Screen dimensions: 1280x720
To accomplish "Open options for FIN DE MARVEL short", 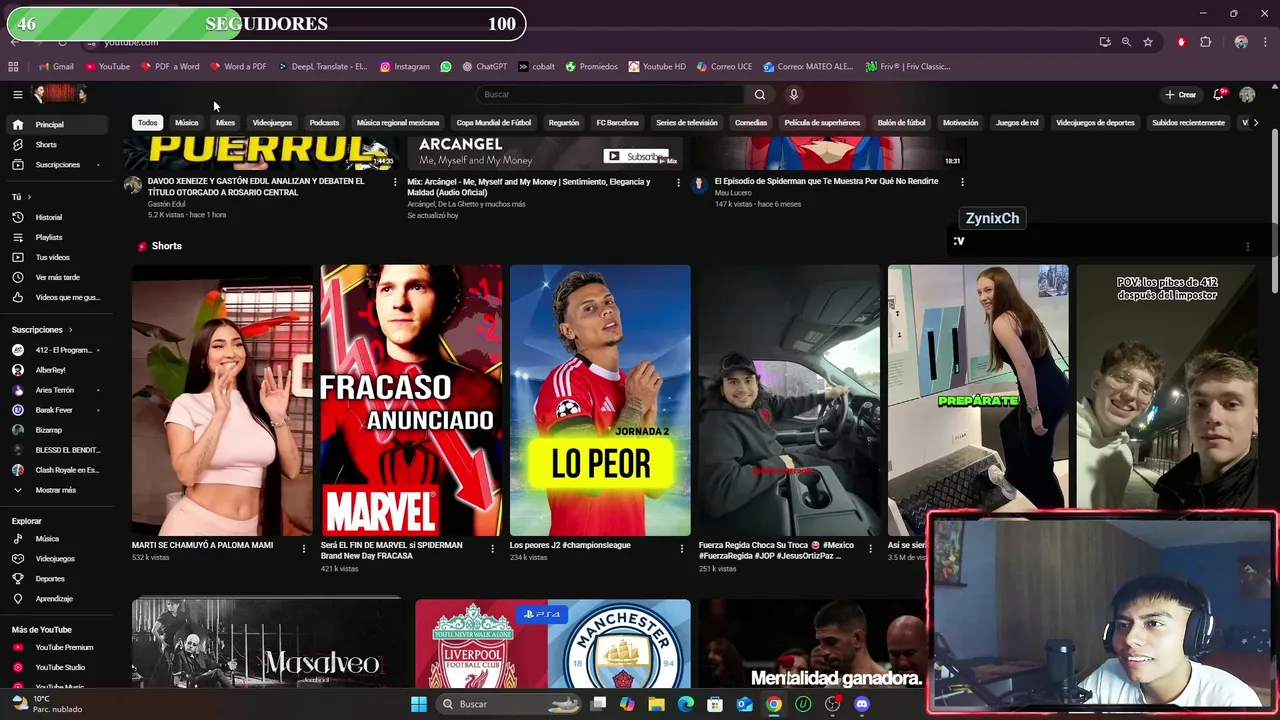I will [492, 548].
